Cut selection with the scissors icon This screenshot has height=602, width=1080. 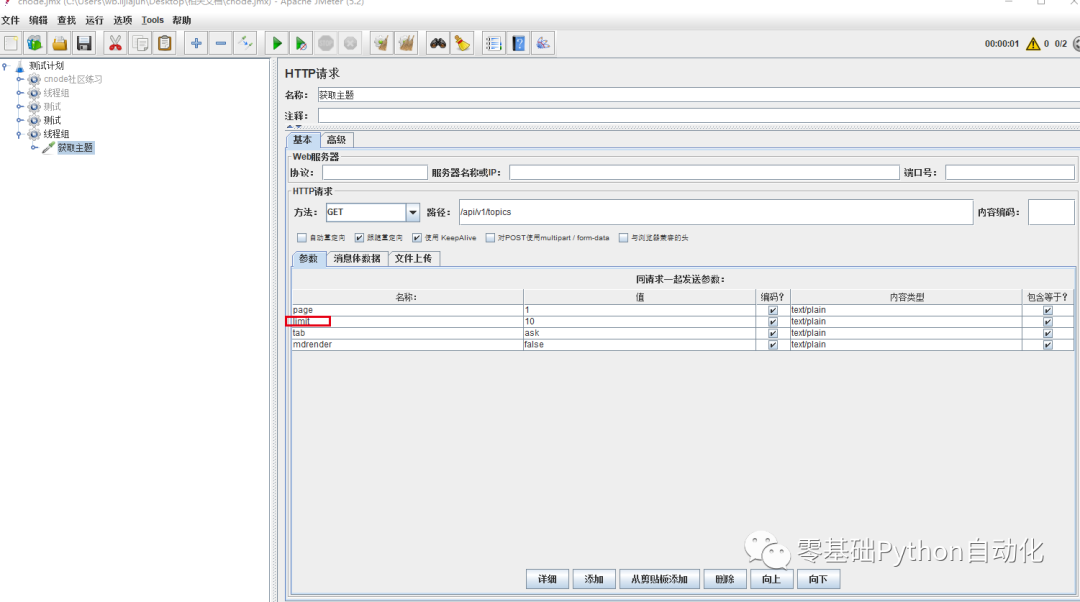click(x=115, y=43)
